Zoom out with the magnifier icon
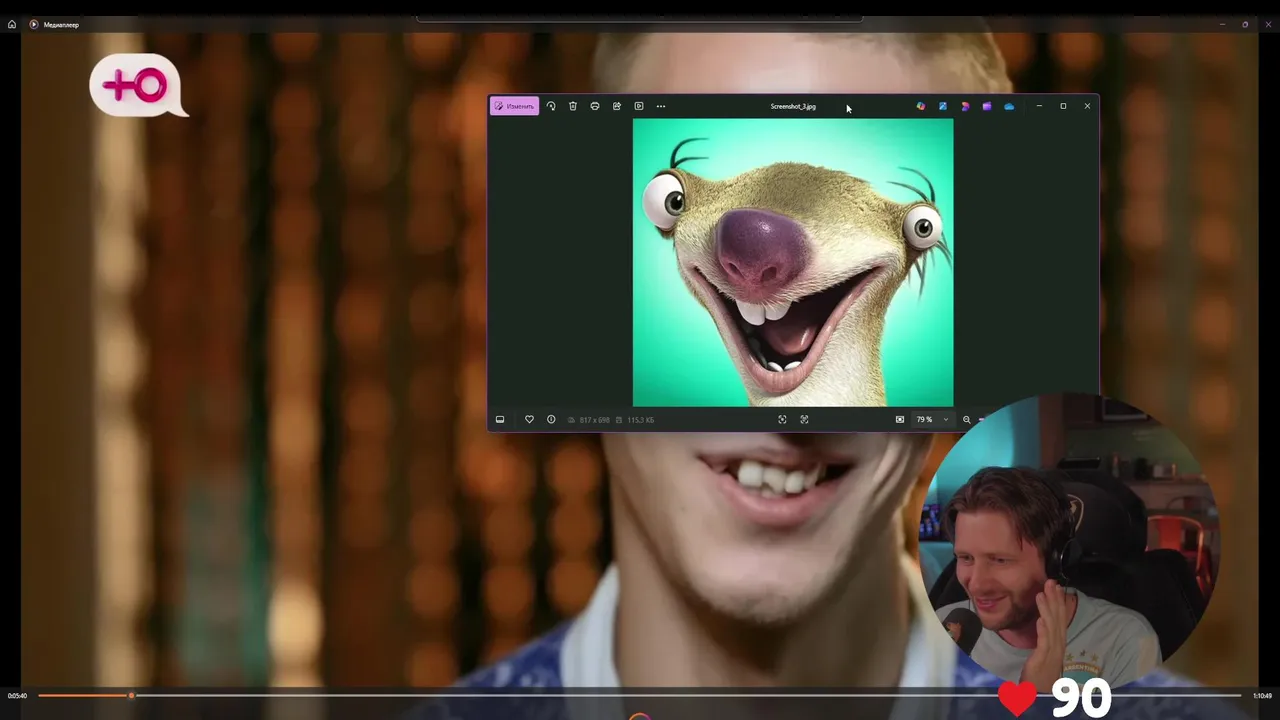Image resolution: width=1280 pixels, height=720 pixels. [966, 420]
